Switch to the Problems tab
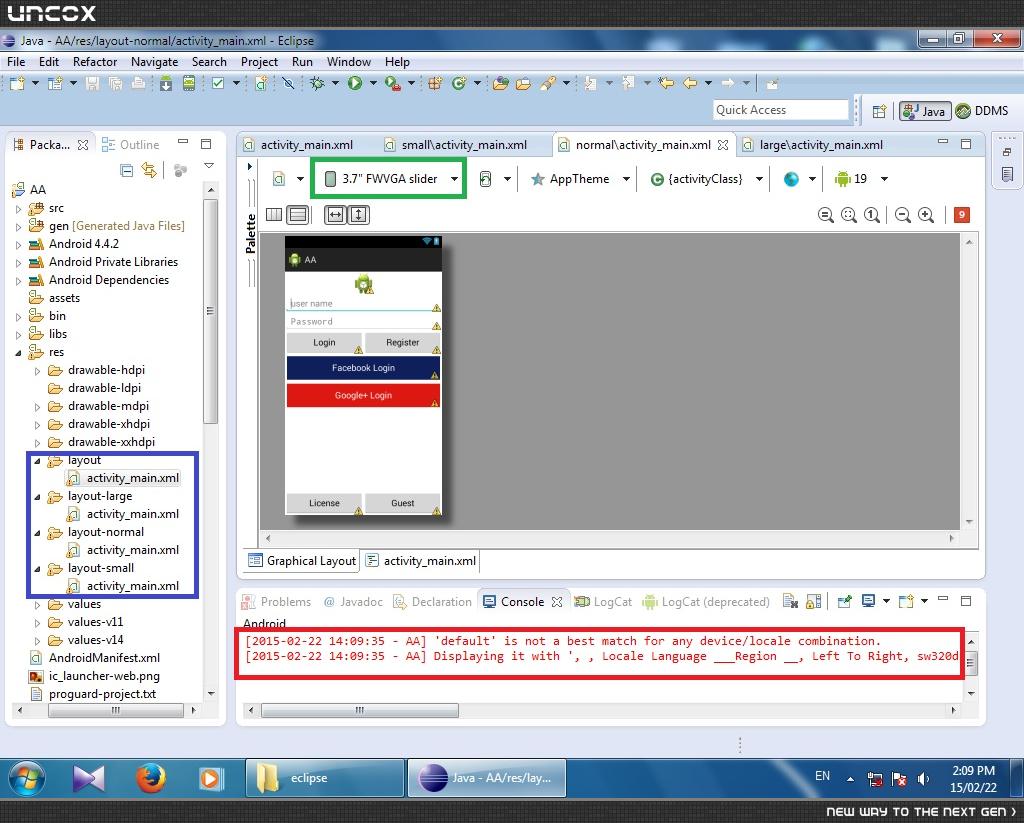1024x823 pixels. 276,602
